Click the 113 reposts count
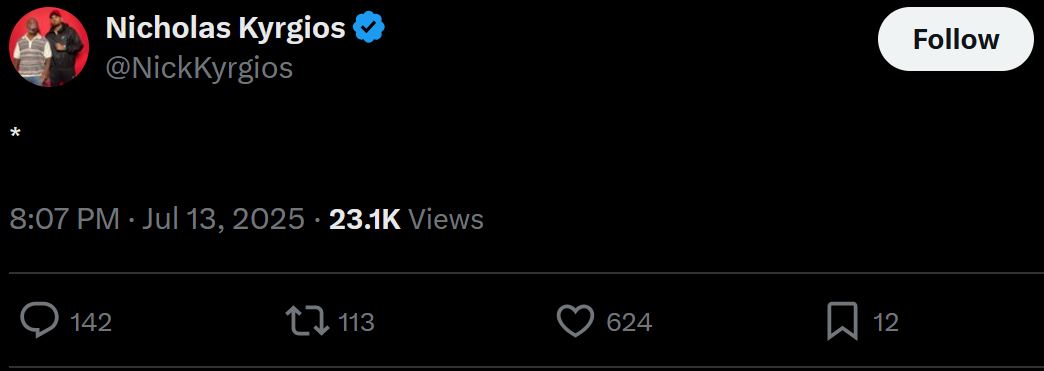The width and height of the screenshot is (1044, 371). pos(356,322)
